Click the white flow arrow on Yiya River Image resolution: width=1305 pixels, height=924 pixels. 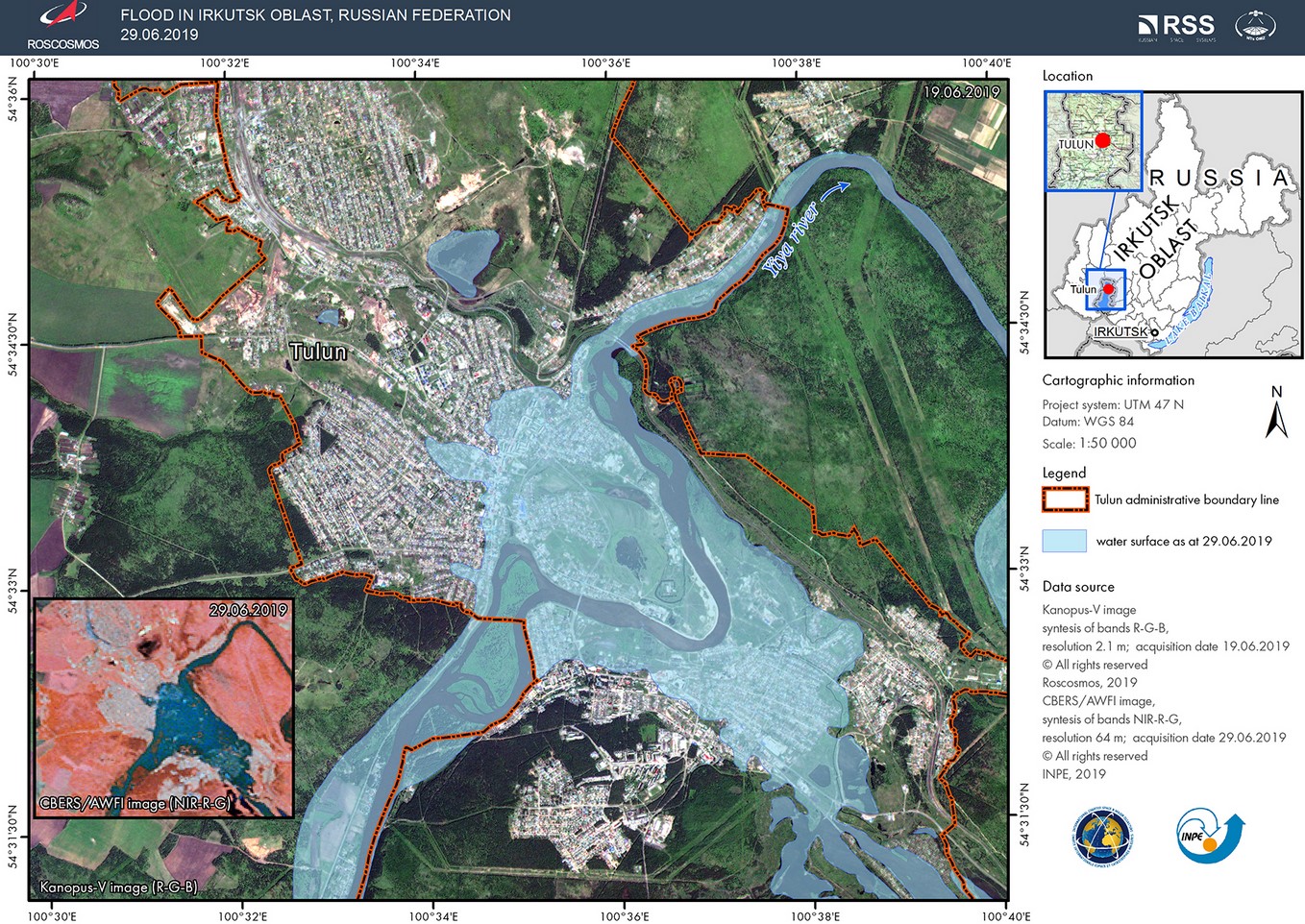(x=837, y=189)
